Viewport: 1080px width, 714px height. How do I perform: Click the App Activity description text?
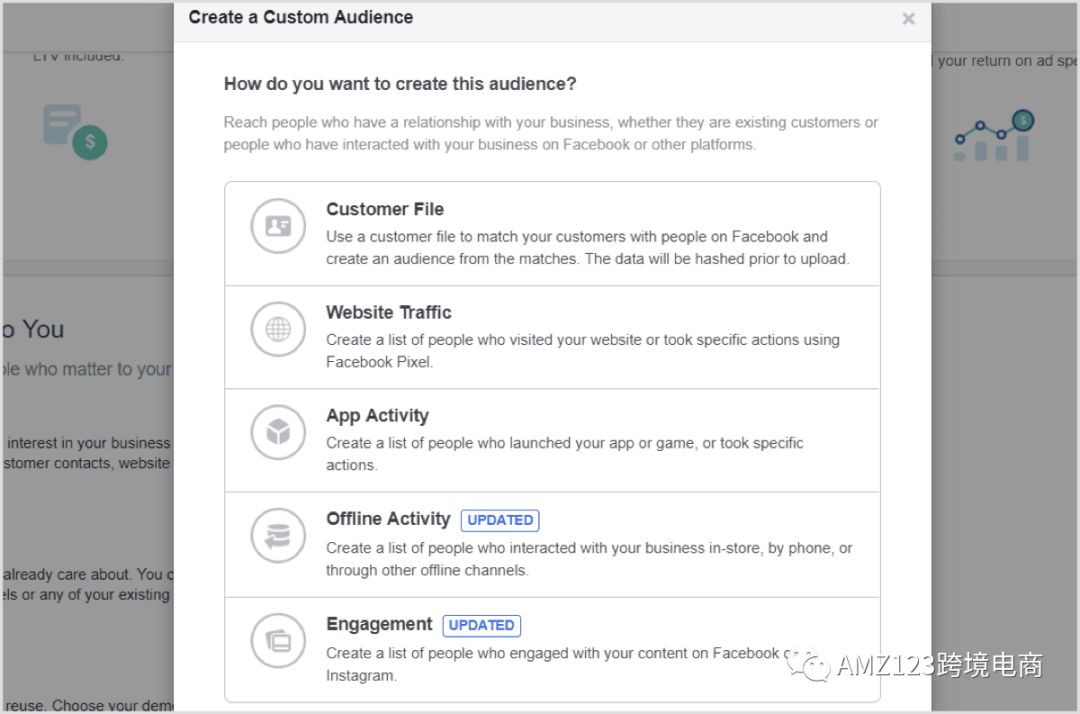click(564, 453)
